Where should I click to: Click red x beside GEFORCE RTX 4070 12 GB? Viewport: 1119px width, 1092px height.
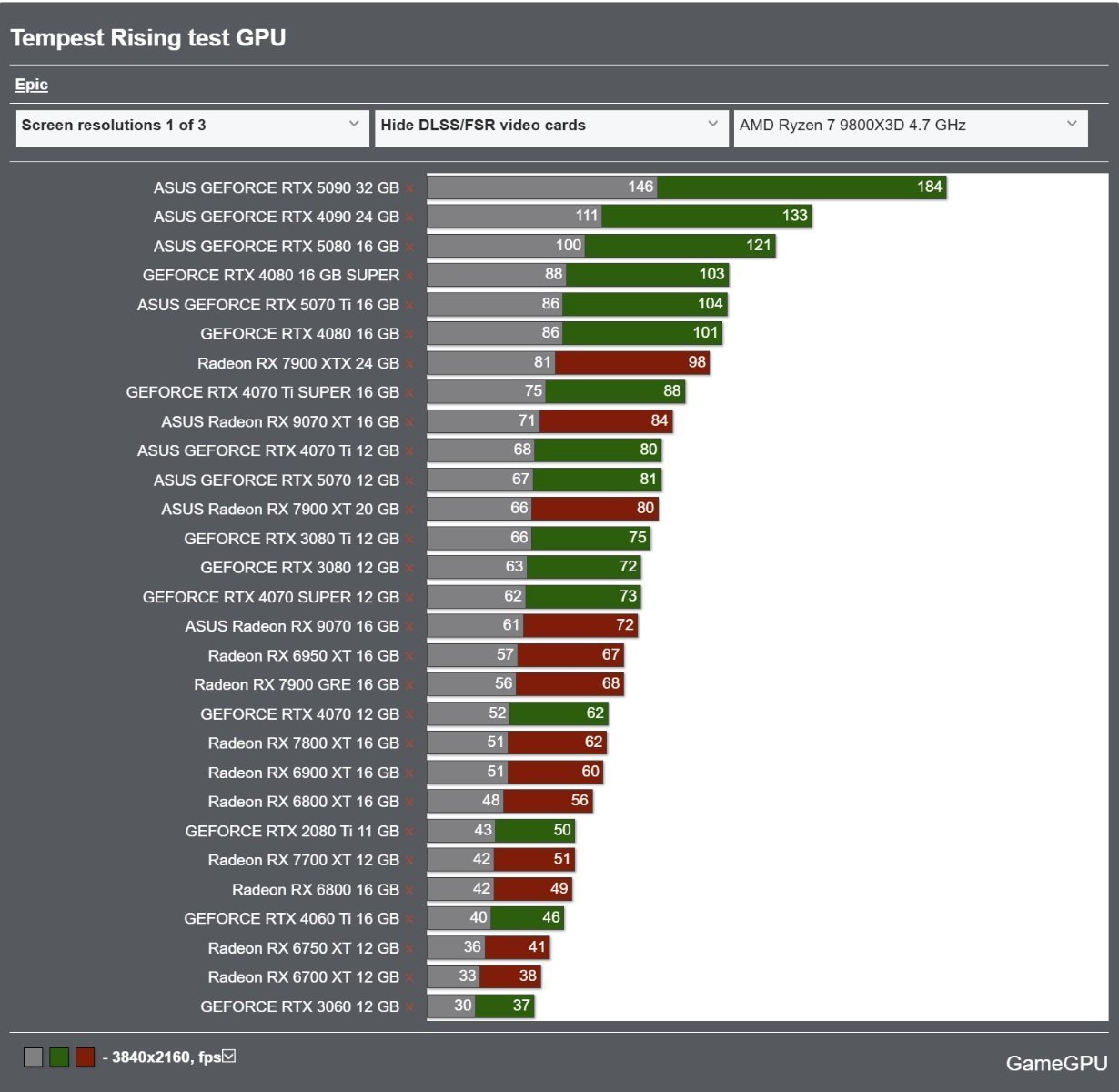410,714
